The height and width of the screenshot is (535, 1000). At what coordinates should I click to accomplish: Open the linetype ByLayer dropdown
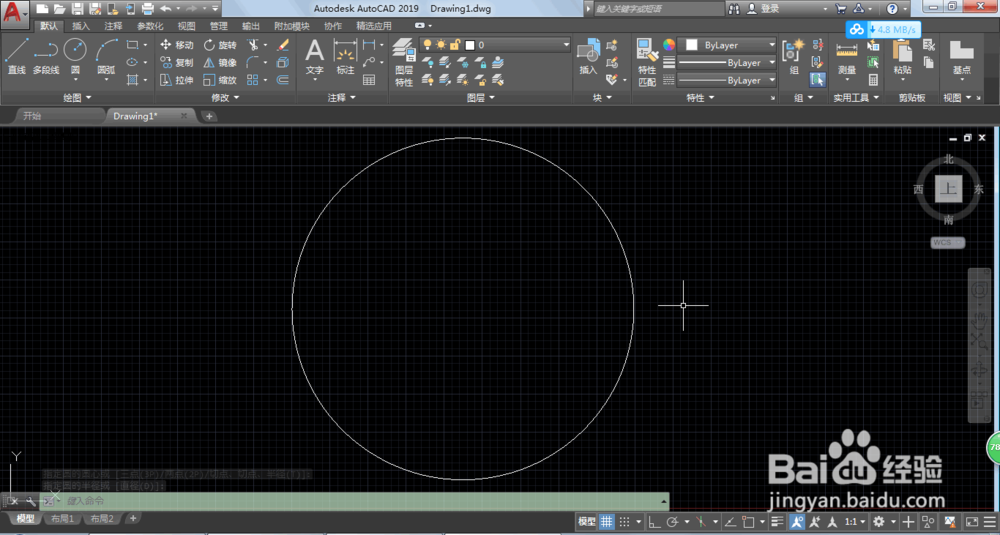click(x=727, y=80)
